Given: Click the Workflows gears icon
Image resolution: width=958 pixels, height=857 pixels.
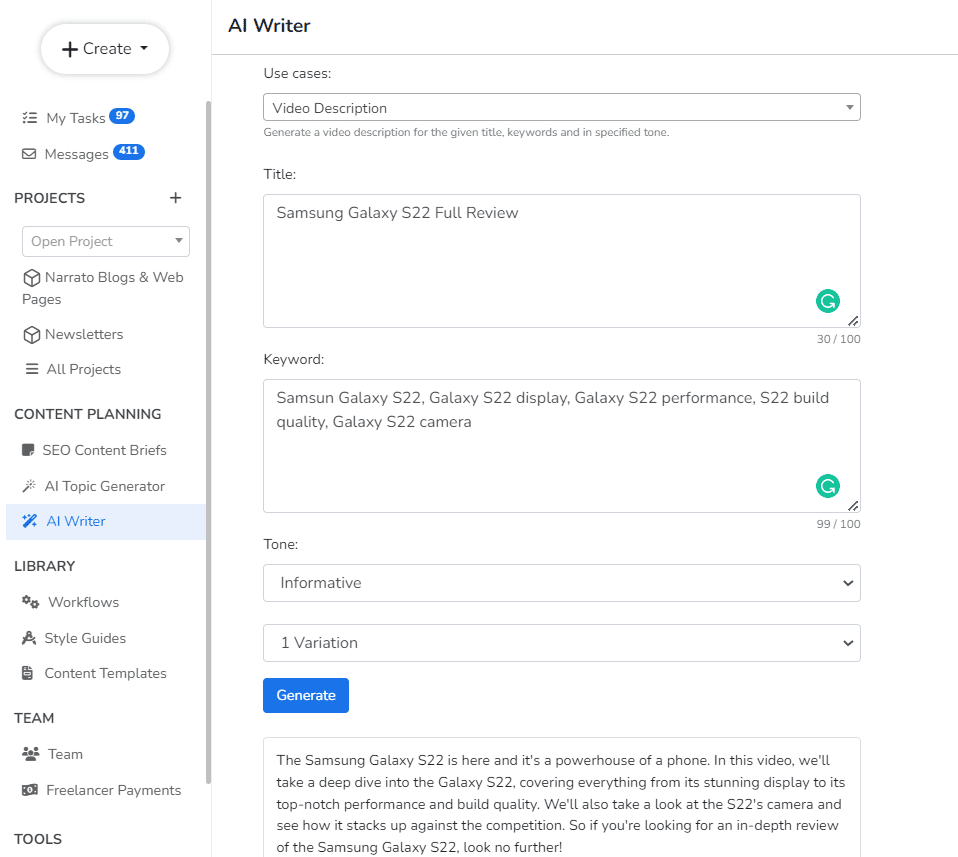Looking at the screenshot, I should tap(31, 602).
